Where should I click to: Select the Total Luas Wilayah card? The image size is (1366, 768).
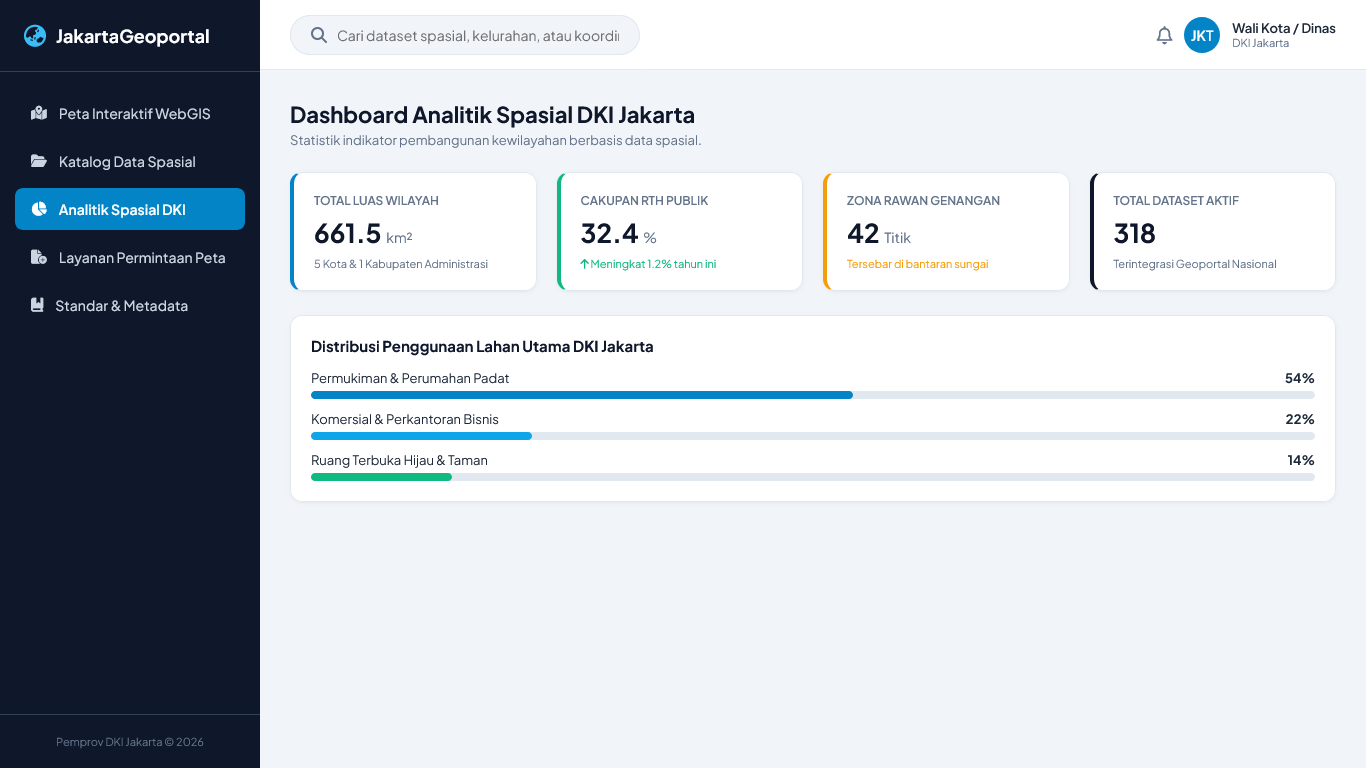pos(413,232)
